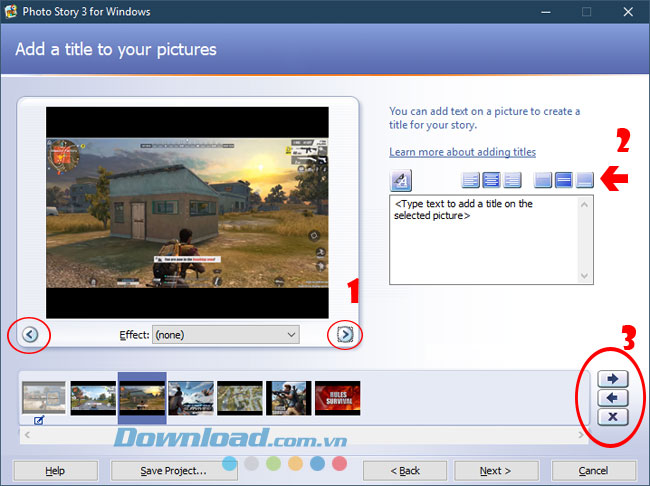Open the Effect dropdown
Screen dimensions: 650x486
(x=226, y=335)
